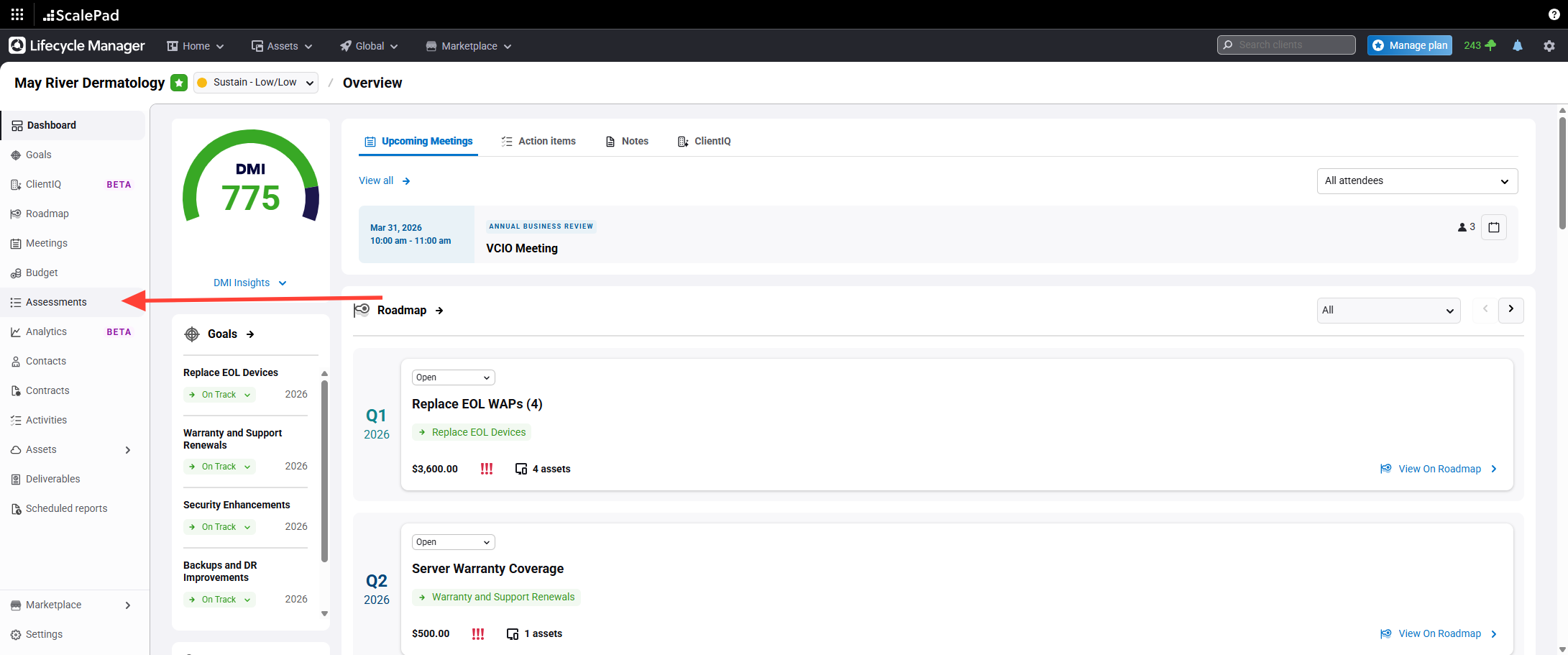Open the Marketplace top menu
This screenshot has width=1568, height=655.
(469, 46)
